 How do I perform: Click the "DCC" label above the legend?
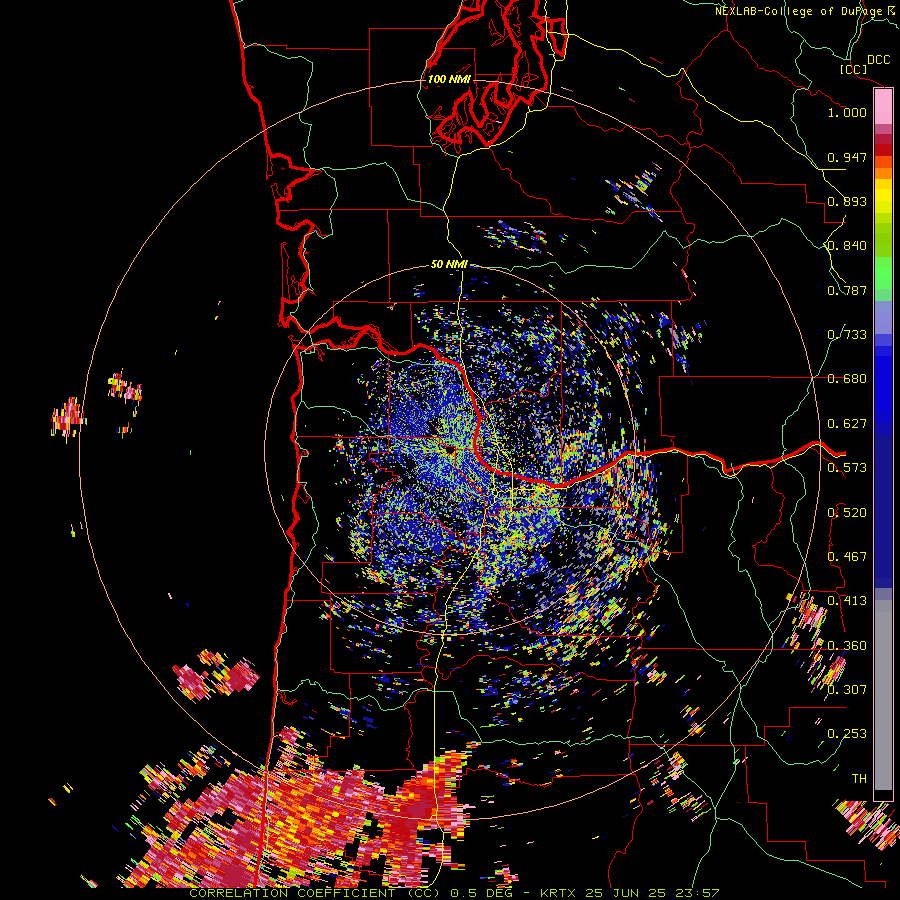pos(878,60)
